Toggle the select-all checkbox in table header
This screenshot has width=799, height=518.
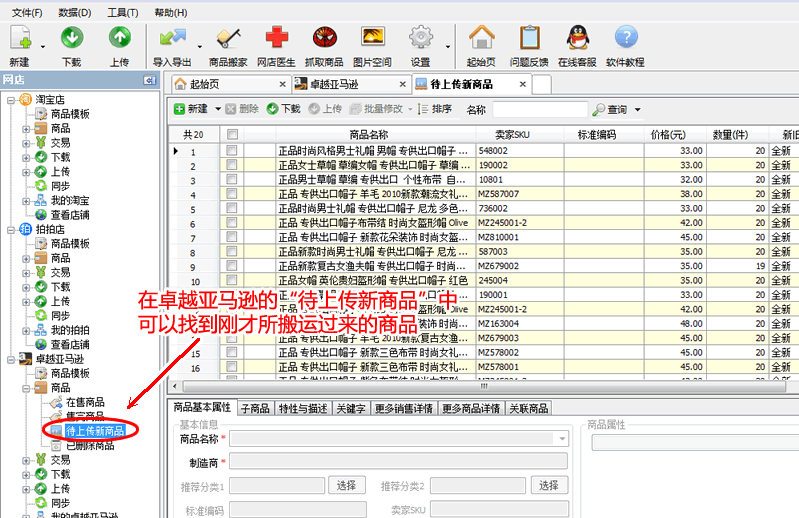(232, 134)
